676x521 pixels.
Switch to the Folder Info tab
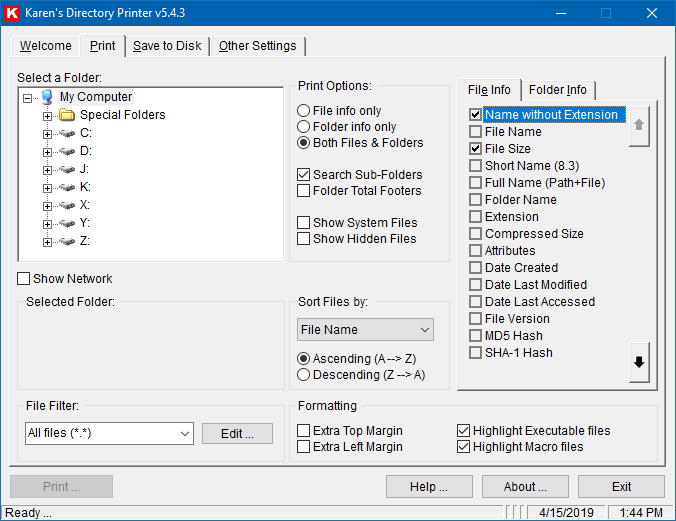pos(558,90)
